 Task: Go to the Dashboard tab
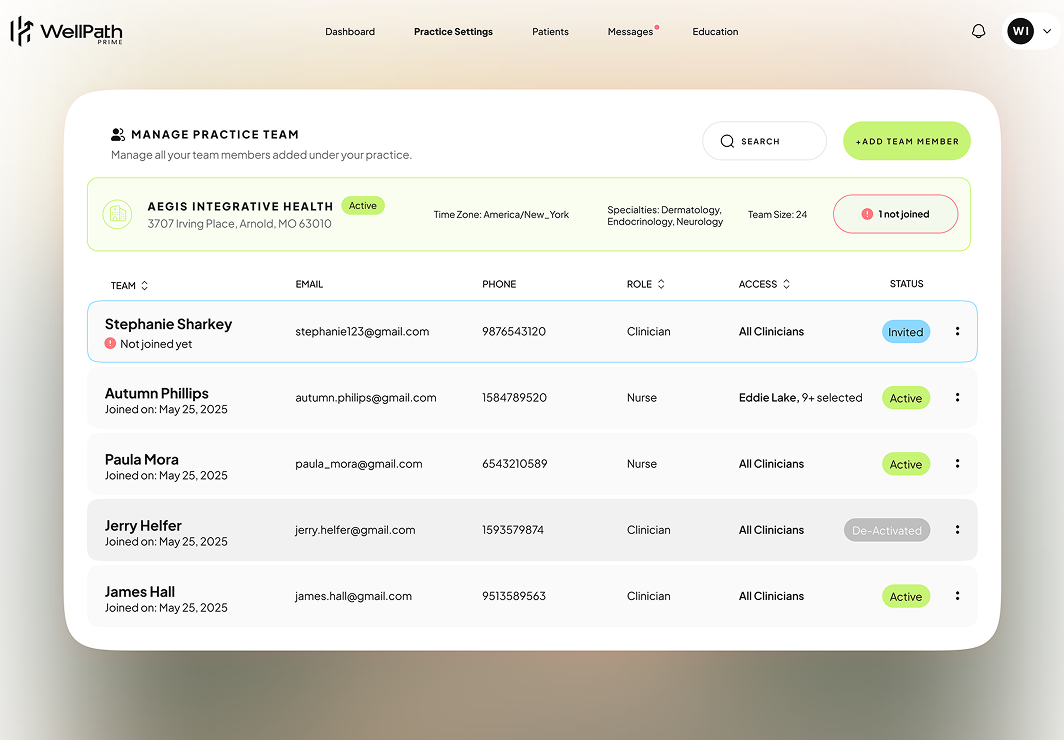[x=350, y=32]
